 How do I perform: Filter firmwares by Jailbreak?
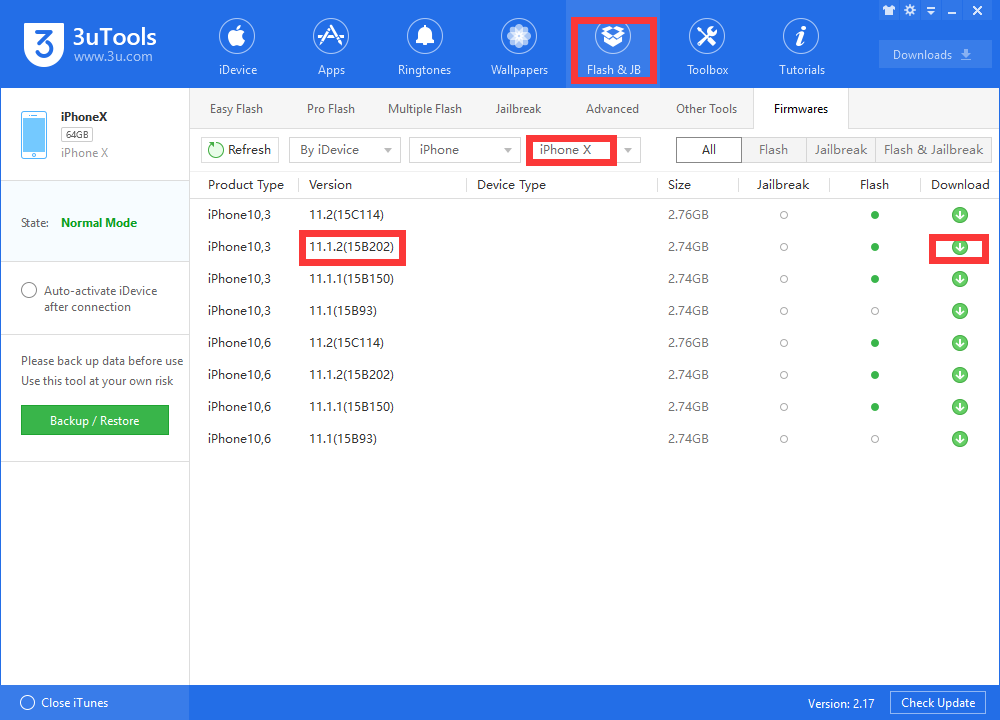(841, 150)
